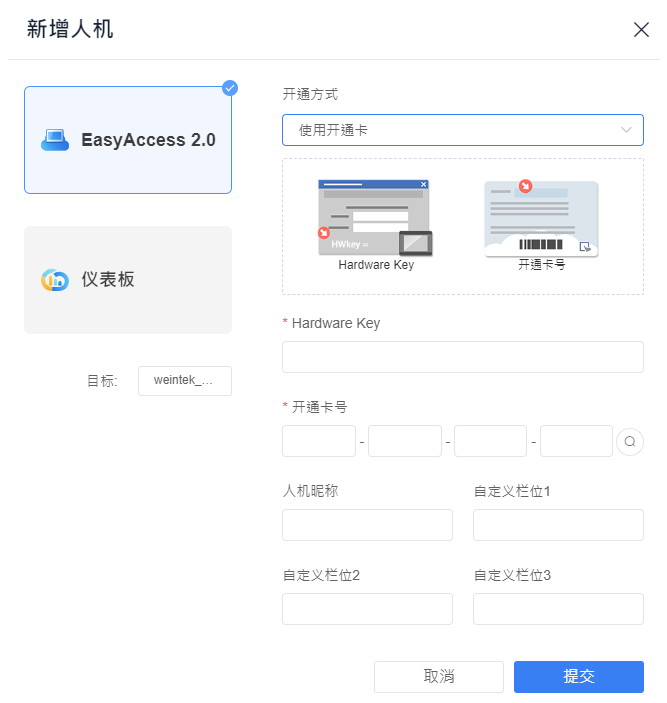Click the Hardware Key illustration image
This screenshot has height=703, width=667.
click(375, 217)
